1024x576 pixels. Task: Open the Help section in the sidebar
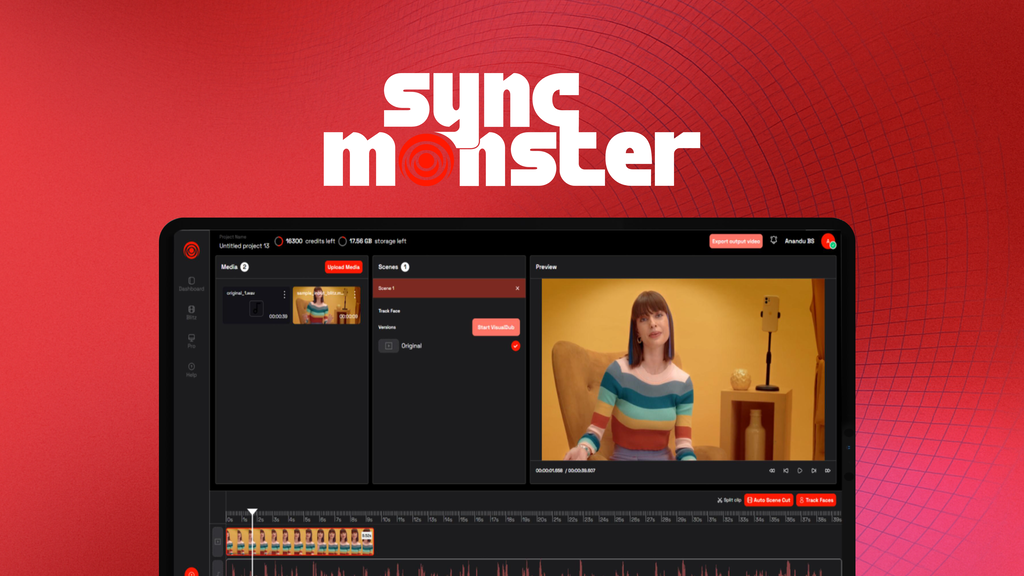[x=190, y=366]
